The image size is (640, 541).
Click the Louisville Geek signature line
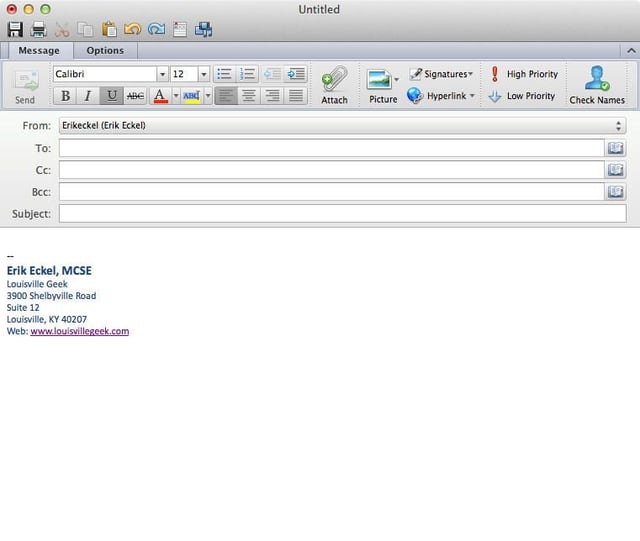tap(37, 284)
